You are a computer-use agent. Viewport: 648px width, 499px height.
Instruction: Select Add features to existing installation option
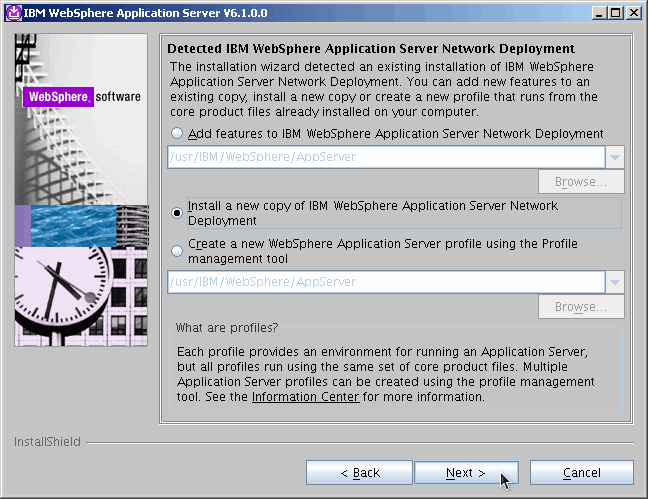(x=177, y=133)
